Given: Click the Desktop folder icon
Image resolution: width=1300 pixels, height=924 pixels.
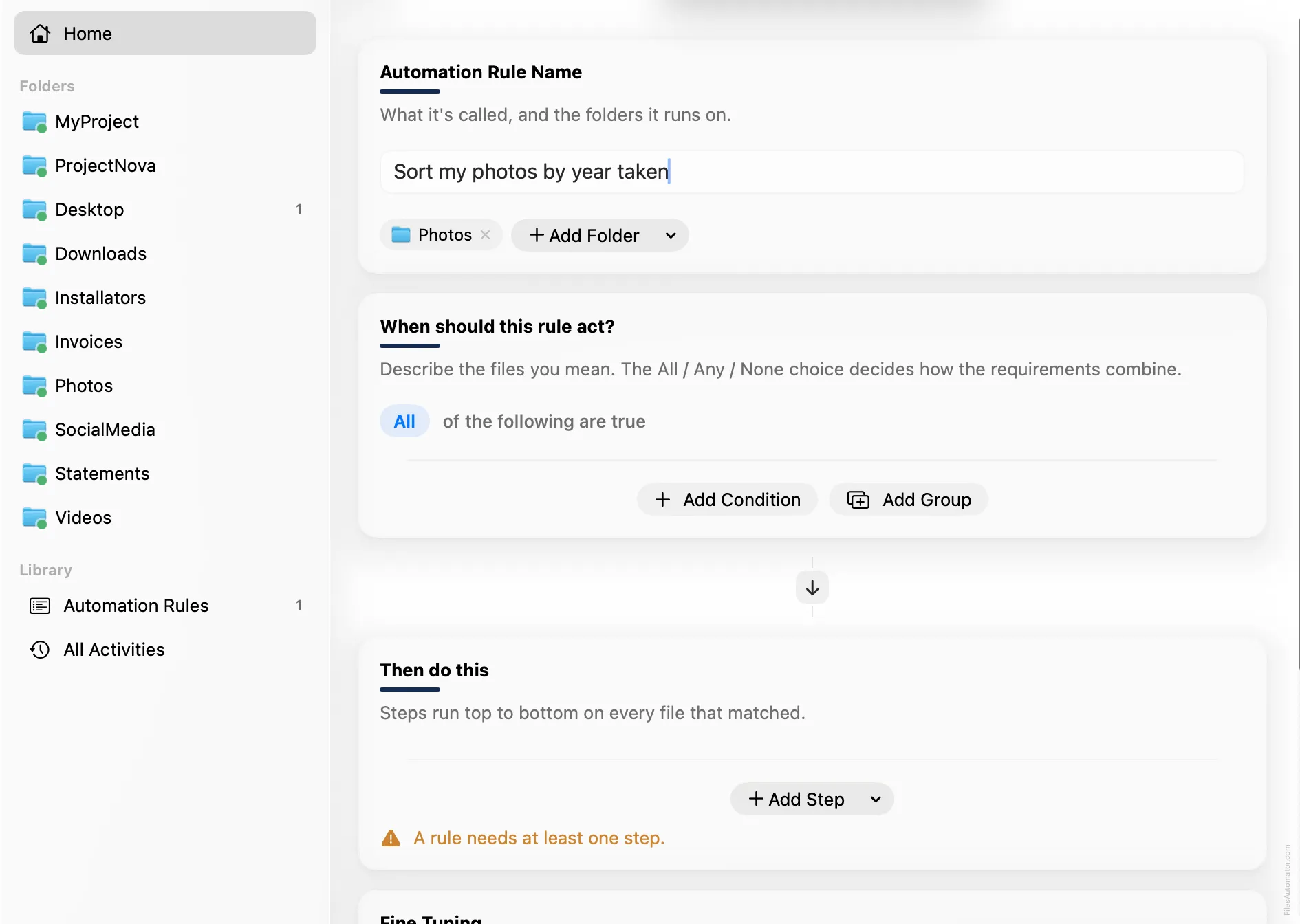Looking at the screenshot, I should (34, 210).
